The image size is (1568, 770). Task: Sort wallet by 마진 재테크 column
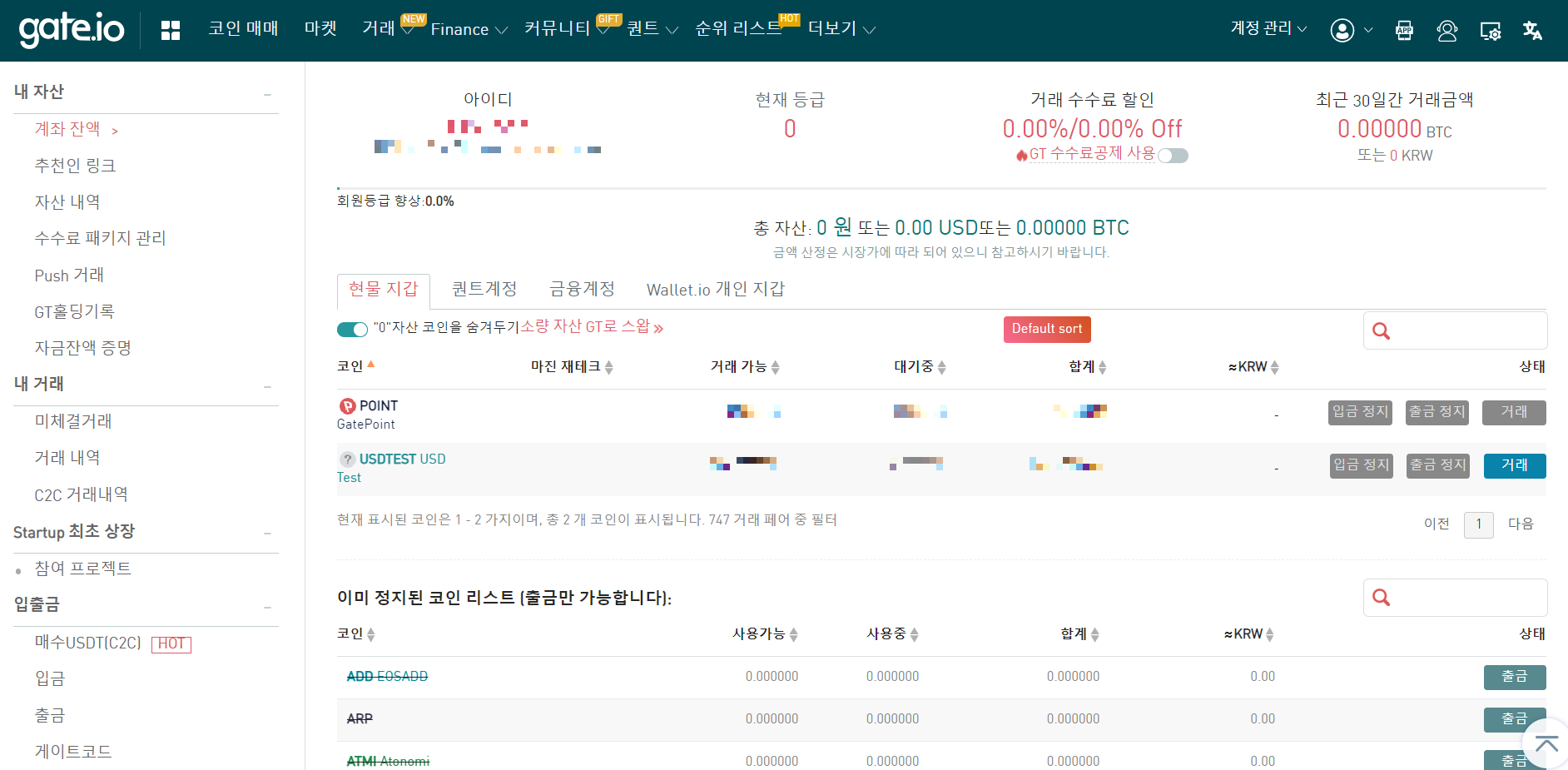tap(609, 367)
